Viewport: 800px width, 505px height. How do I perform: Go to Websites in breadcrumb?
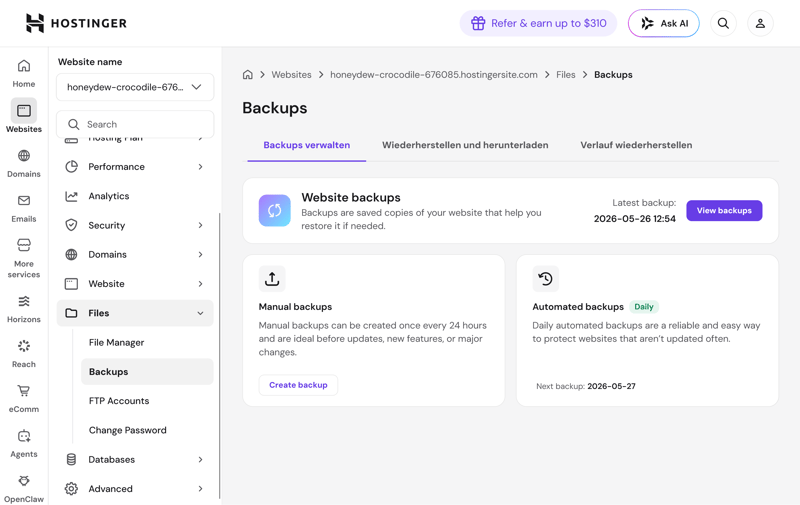tap(291, 74)
